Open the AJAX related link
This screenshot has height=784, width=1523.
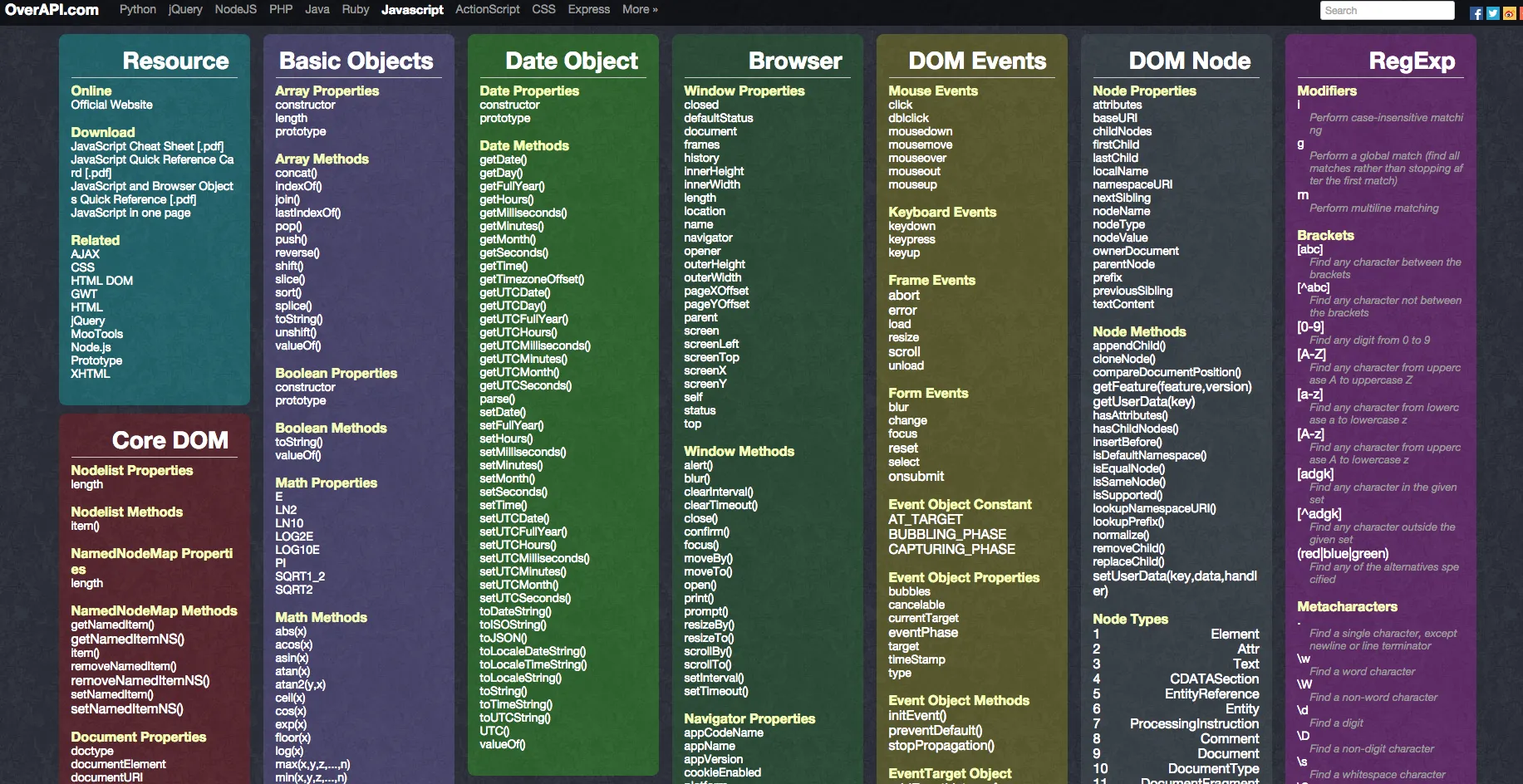point(86,254)
